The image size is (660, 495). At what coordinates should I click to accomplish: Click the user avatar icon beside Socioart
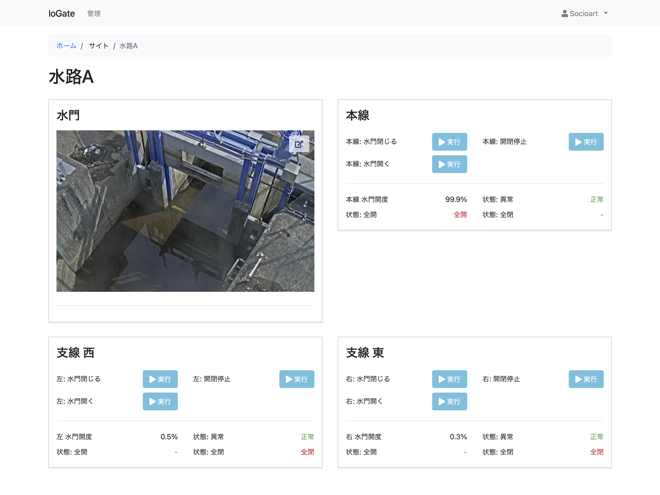coord(564,14)
